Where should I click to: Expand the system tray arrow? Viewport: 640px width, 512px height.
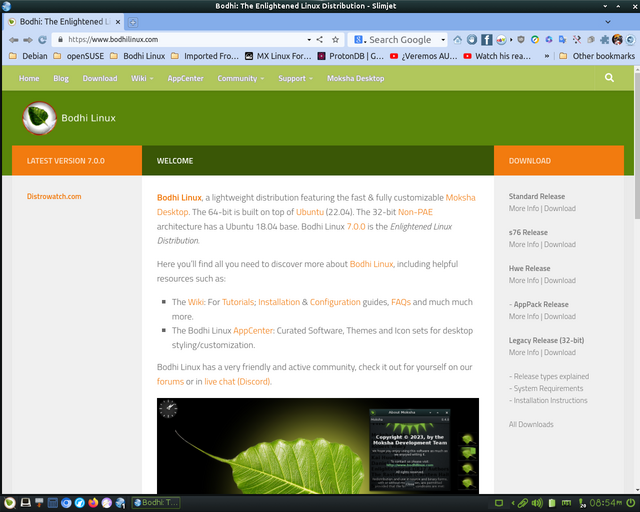[x=513, y=503]
